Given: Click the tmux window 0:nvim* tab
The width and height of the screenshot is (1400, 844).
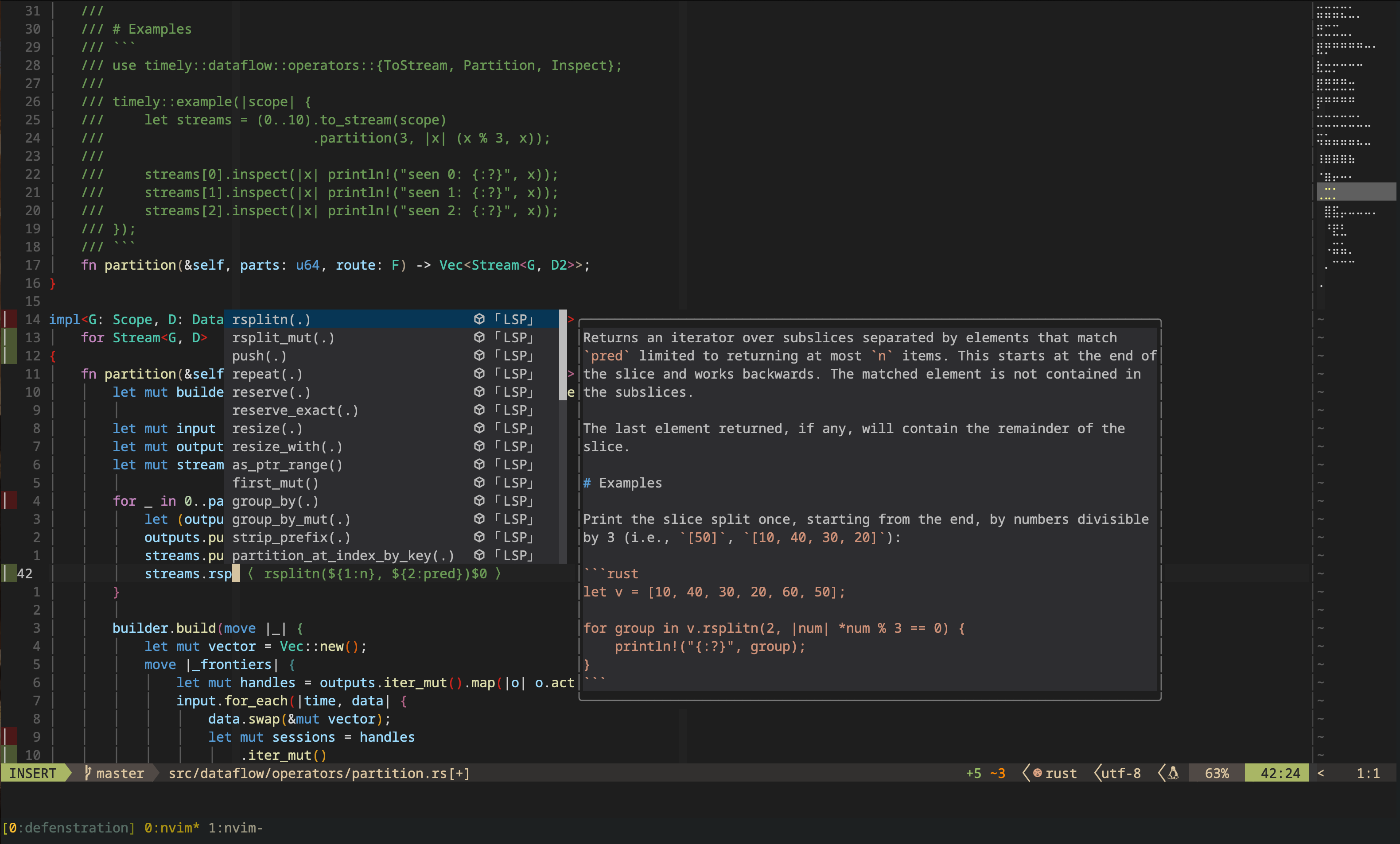Looking at the screenshot, I should click(171, 828).
